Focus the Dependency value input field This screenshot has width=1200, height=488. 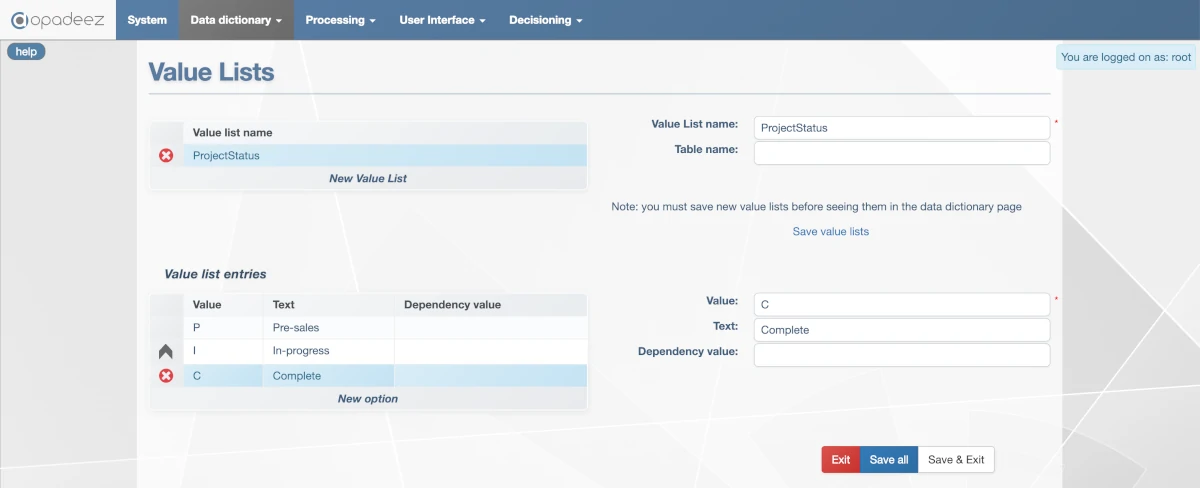tap(902, 355)
